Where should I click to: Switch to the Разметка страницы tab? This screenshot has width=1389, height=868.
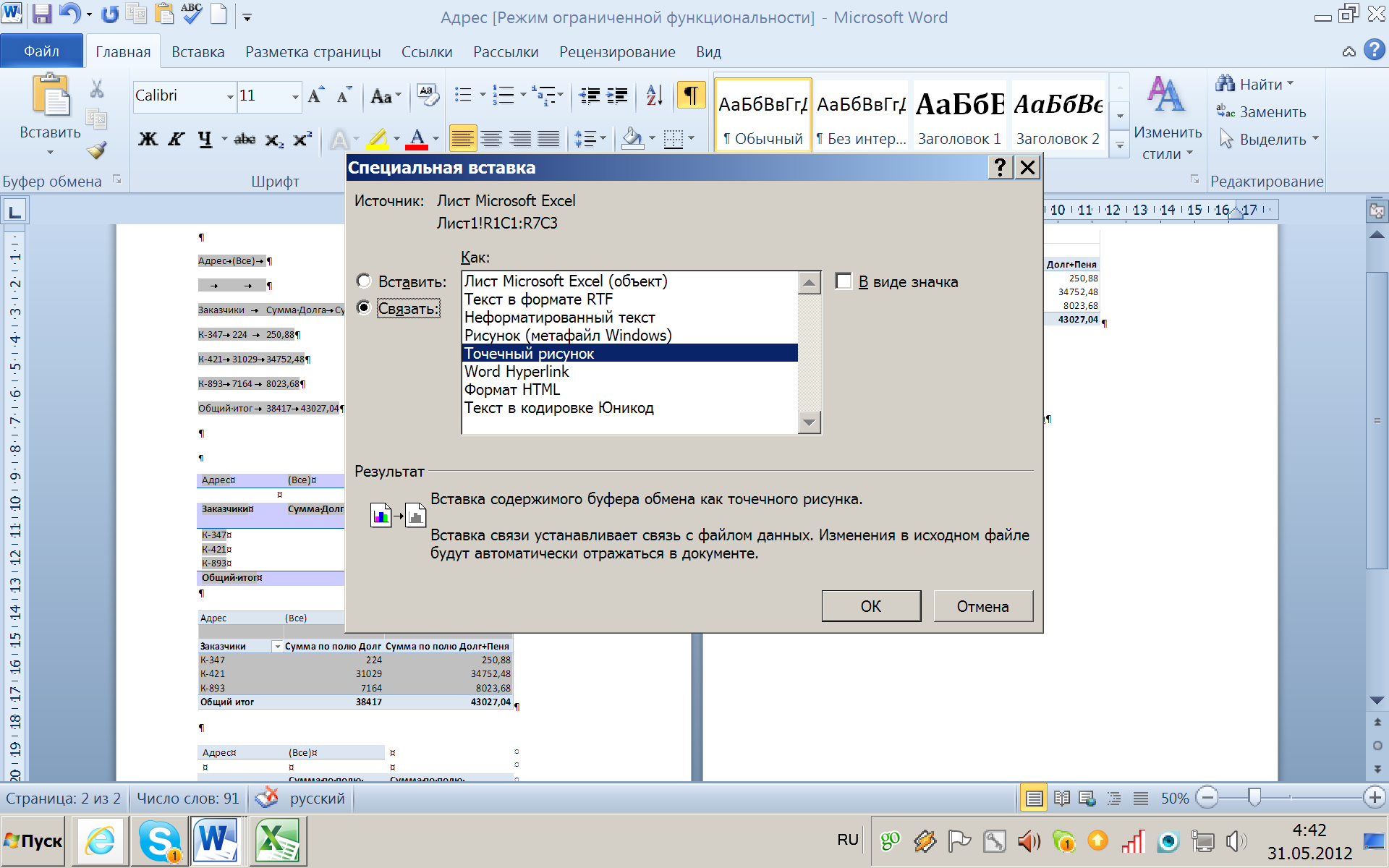313,52
